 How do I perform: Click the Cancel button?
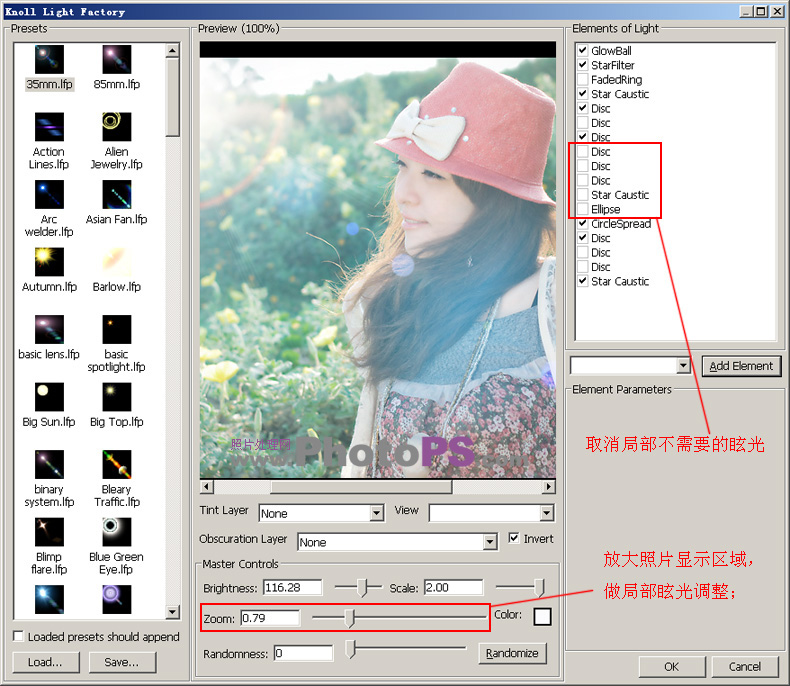click(745, 666)
